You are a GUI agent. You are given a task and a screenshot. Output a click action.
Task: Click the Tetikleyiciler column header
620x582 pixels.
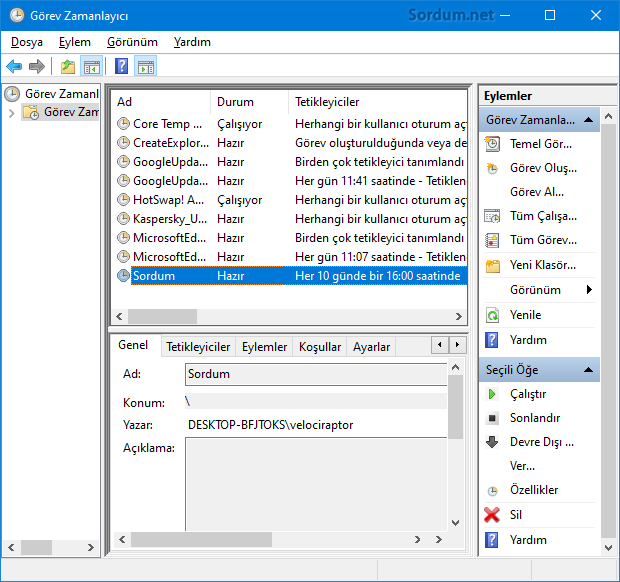pyautogui.click(x=378, y=102)
